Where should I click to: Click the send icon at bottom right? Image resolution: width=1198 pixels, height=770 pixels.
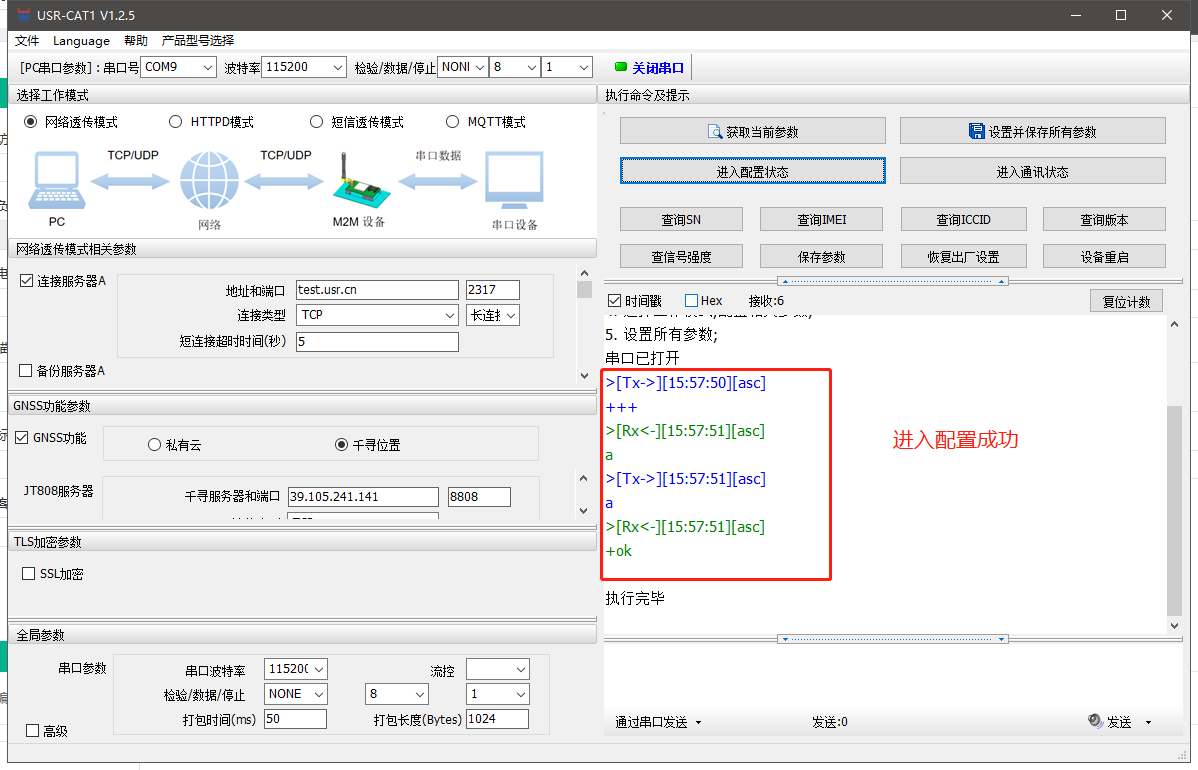[x=1096, y=722]
